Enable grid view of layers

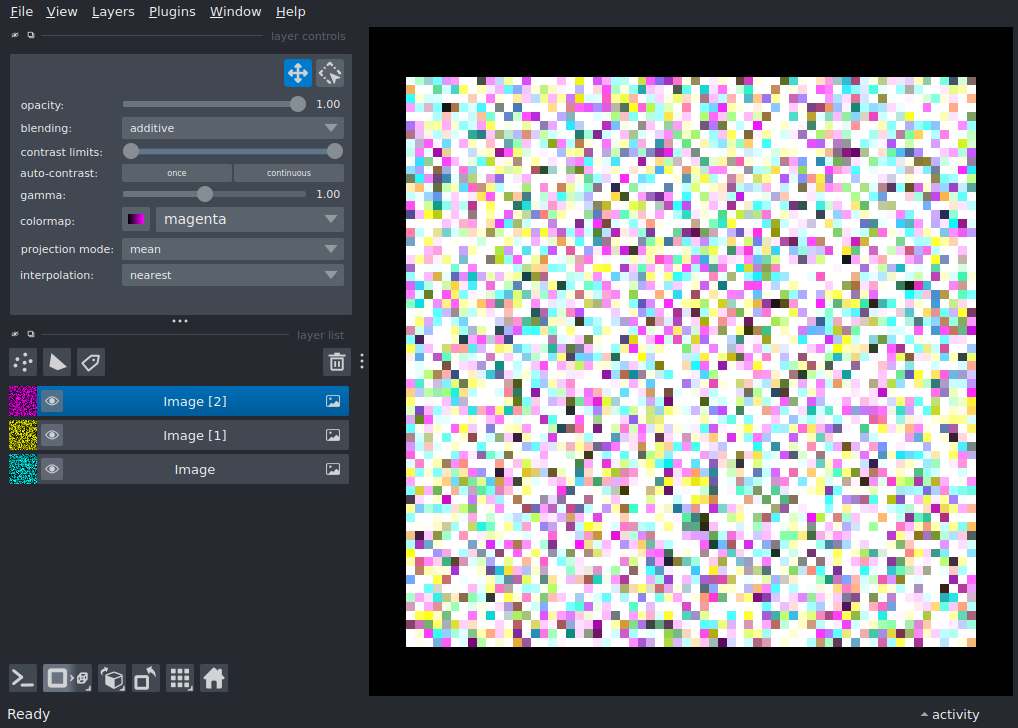(x=180, y=678)
